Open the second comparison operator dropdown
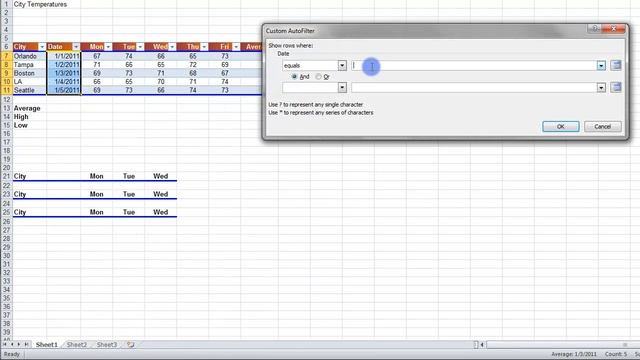The height and width of the screenshot is (360, 640). click(x=342, y=87)
